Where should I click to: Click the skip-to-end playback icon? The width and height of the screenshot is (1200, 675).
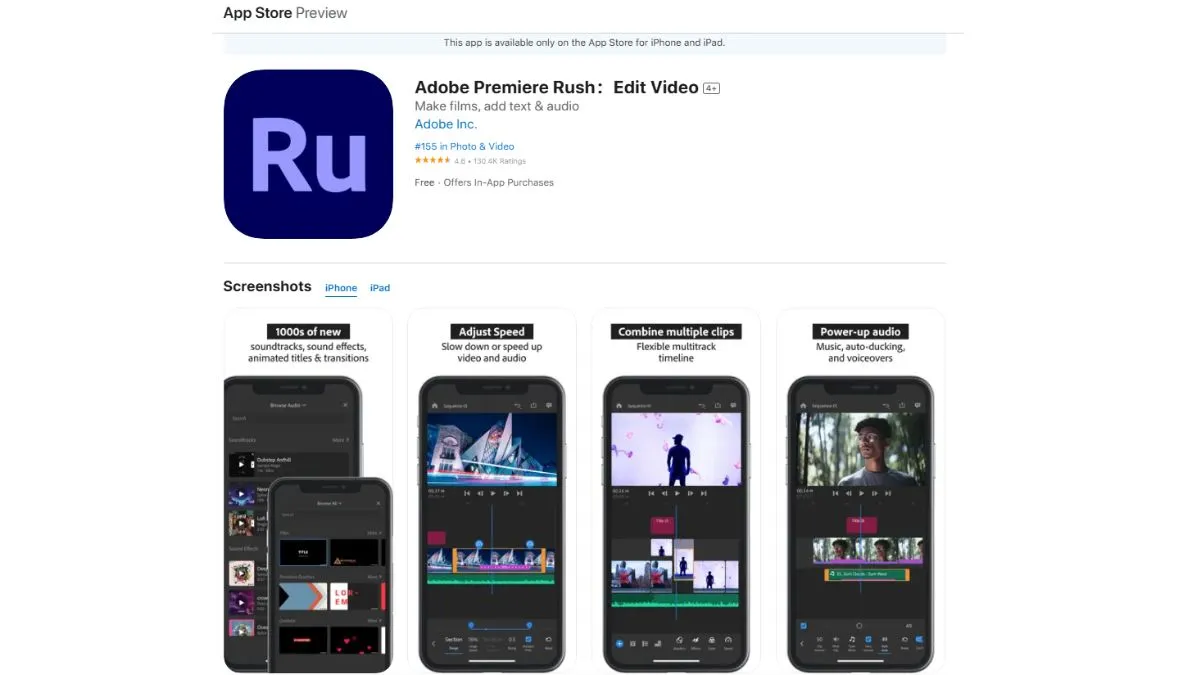(518, 493)
